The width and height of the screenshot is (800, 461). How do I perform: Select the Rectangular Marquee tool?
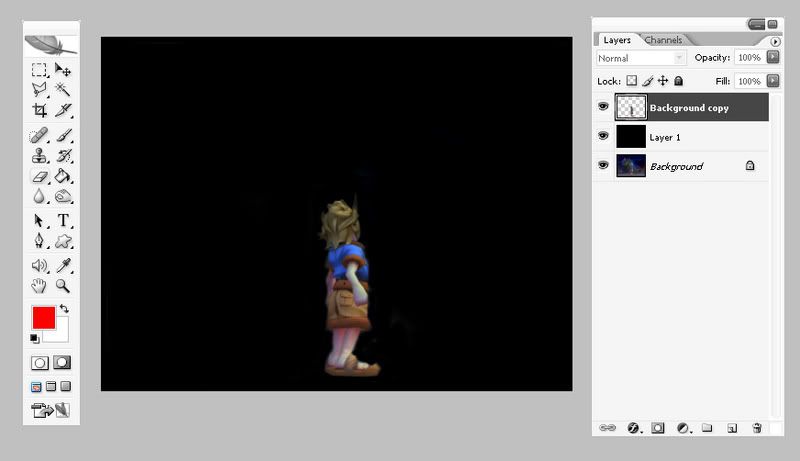coord(39,69)
